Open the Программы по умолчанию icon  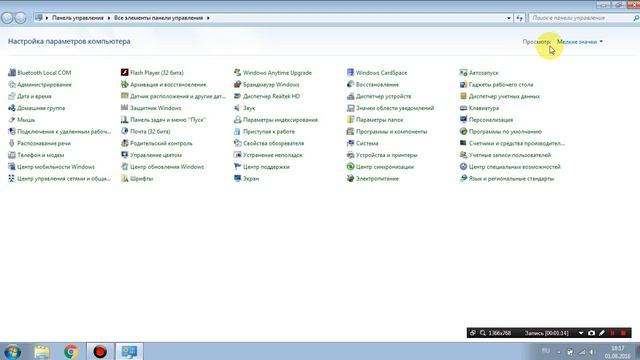(463, 131)
